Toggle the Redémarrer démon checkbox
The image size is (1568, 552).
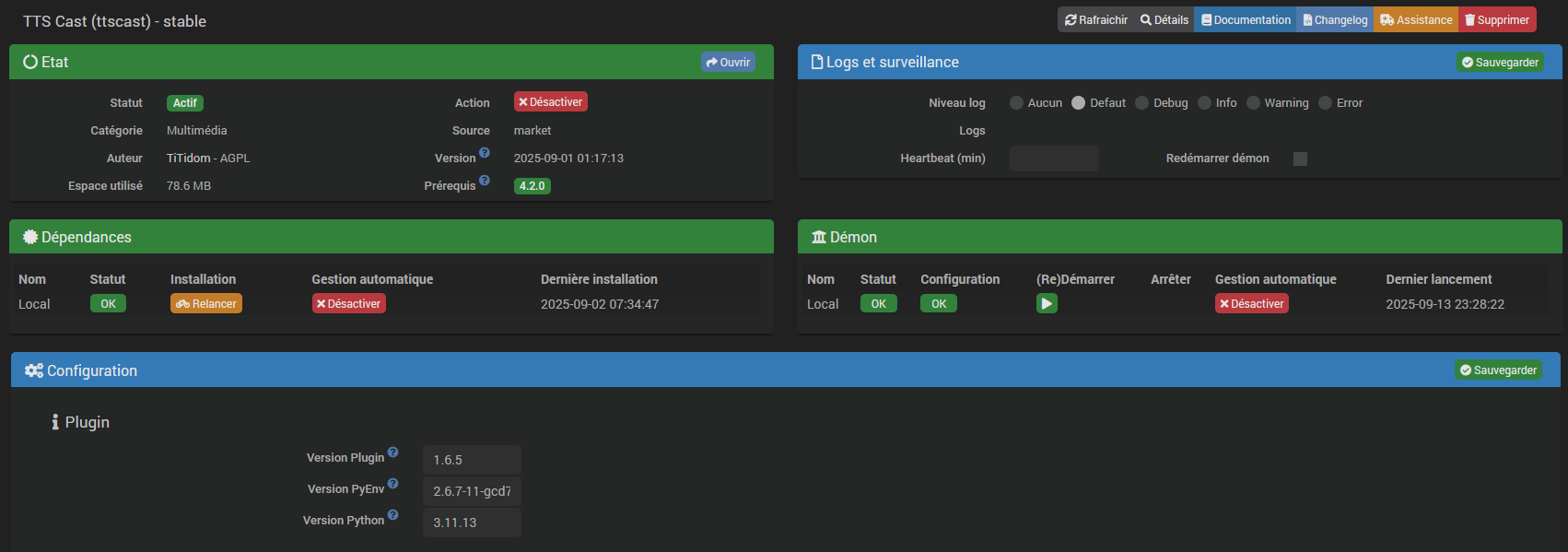point(1300,159)
